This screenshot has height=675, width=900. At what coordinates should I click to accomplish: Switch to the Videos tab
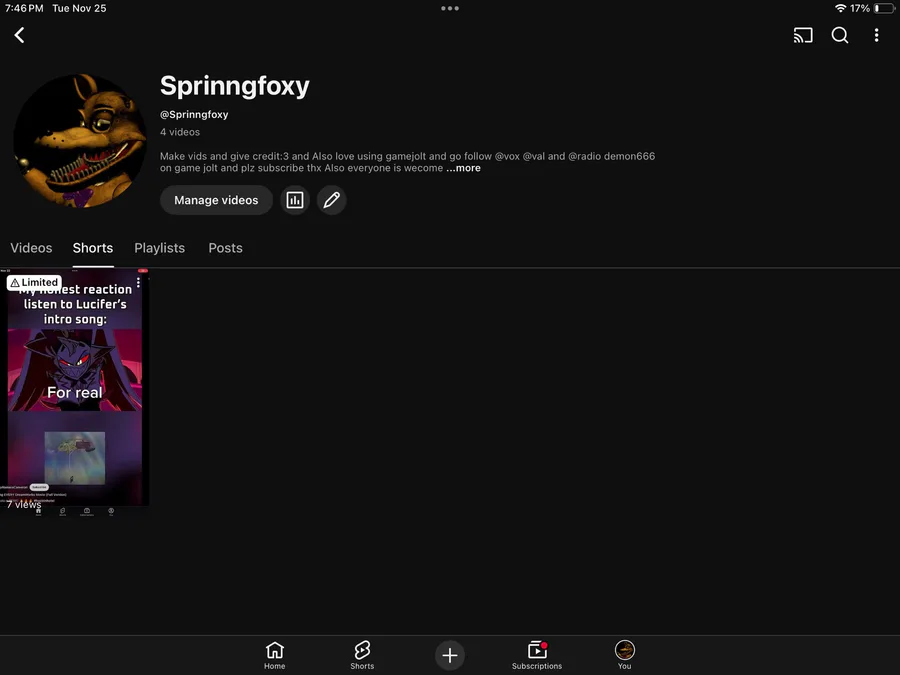coord(31,248)
